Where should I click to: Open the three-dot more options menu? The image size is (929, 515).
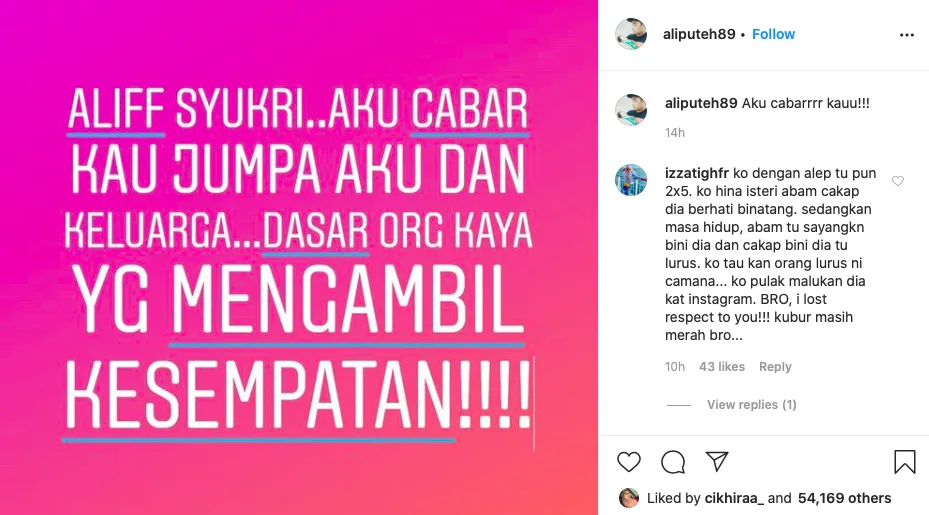[906, 35]
